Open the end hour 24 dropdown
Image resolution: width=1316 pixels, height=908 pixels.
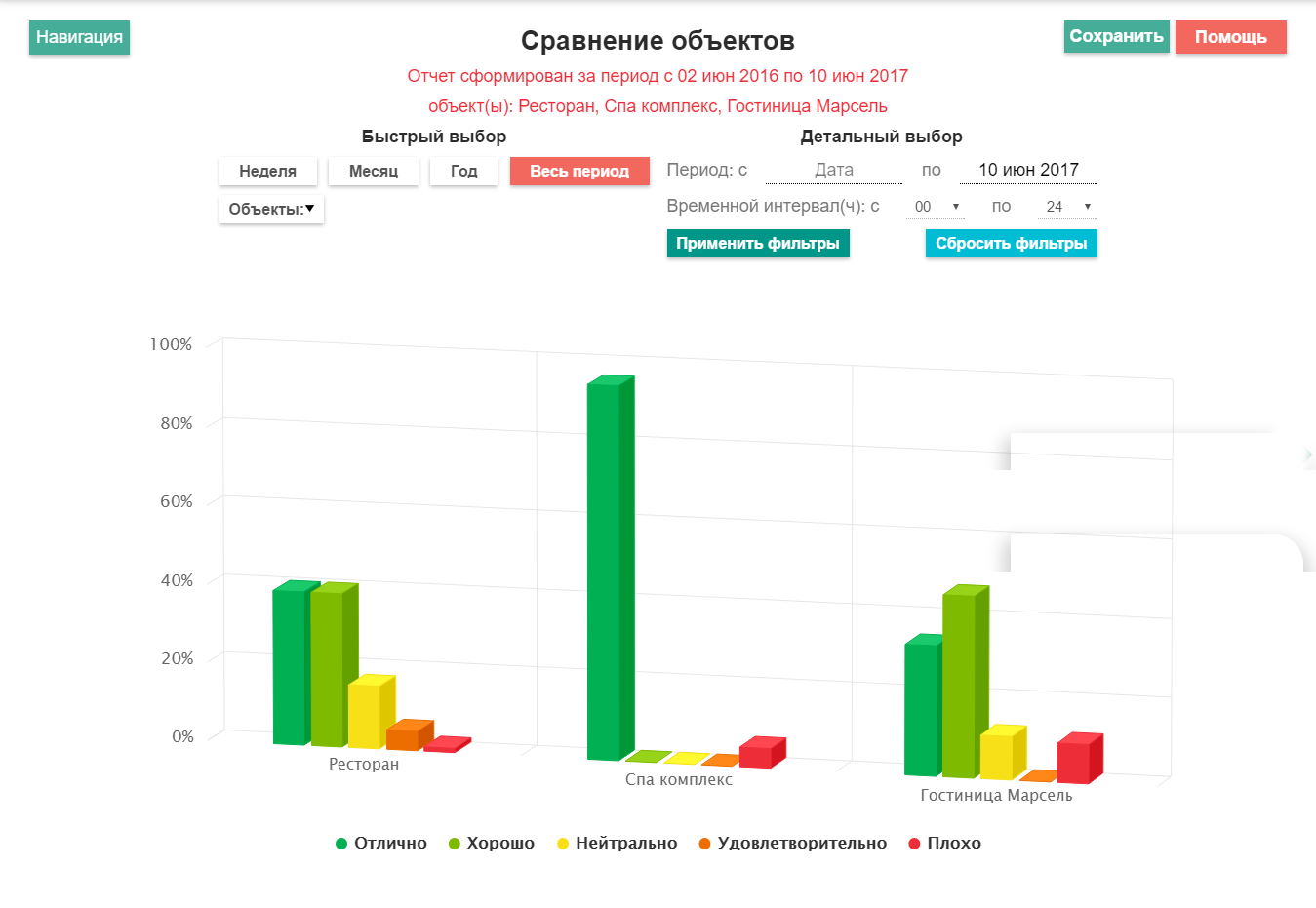tap(1067, 207)
